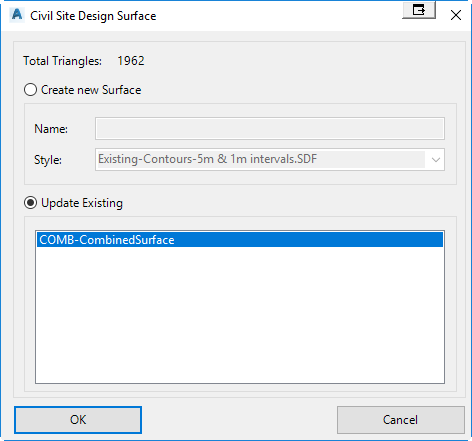The height and width of the screenshot is (441, 472).
Task: Select the Update Existing radio button
Action: coord(30,203)
